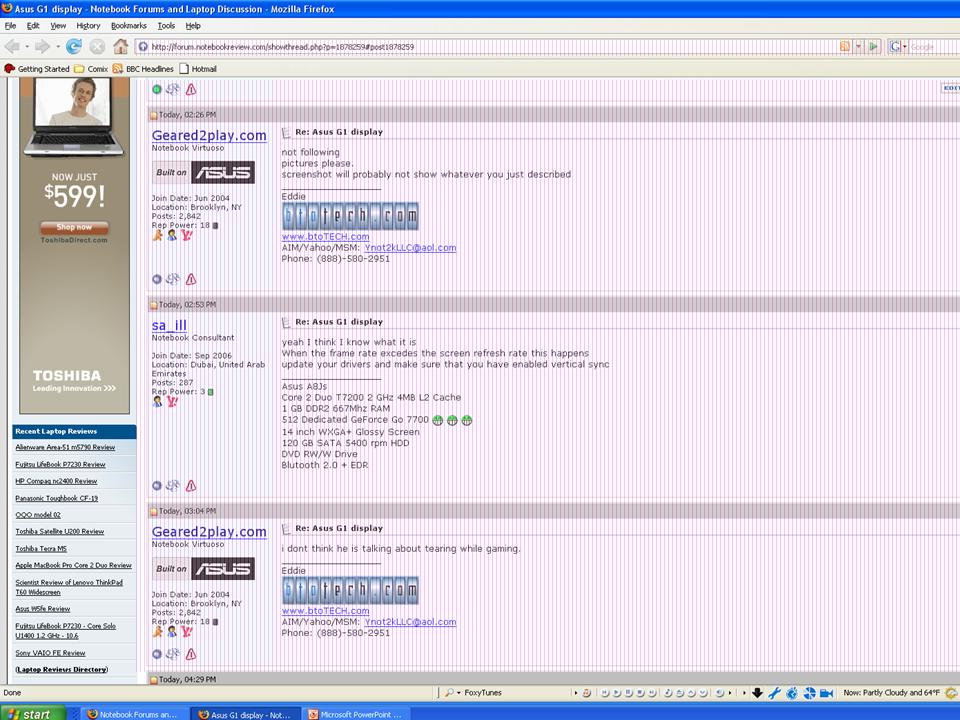Click btotech.com banner in 02:26 PM post

(350, 216)
